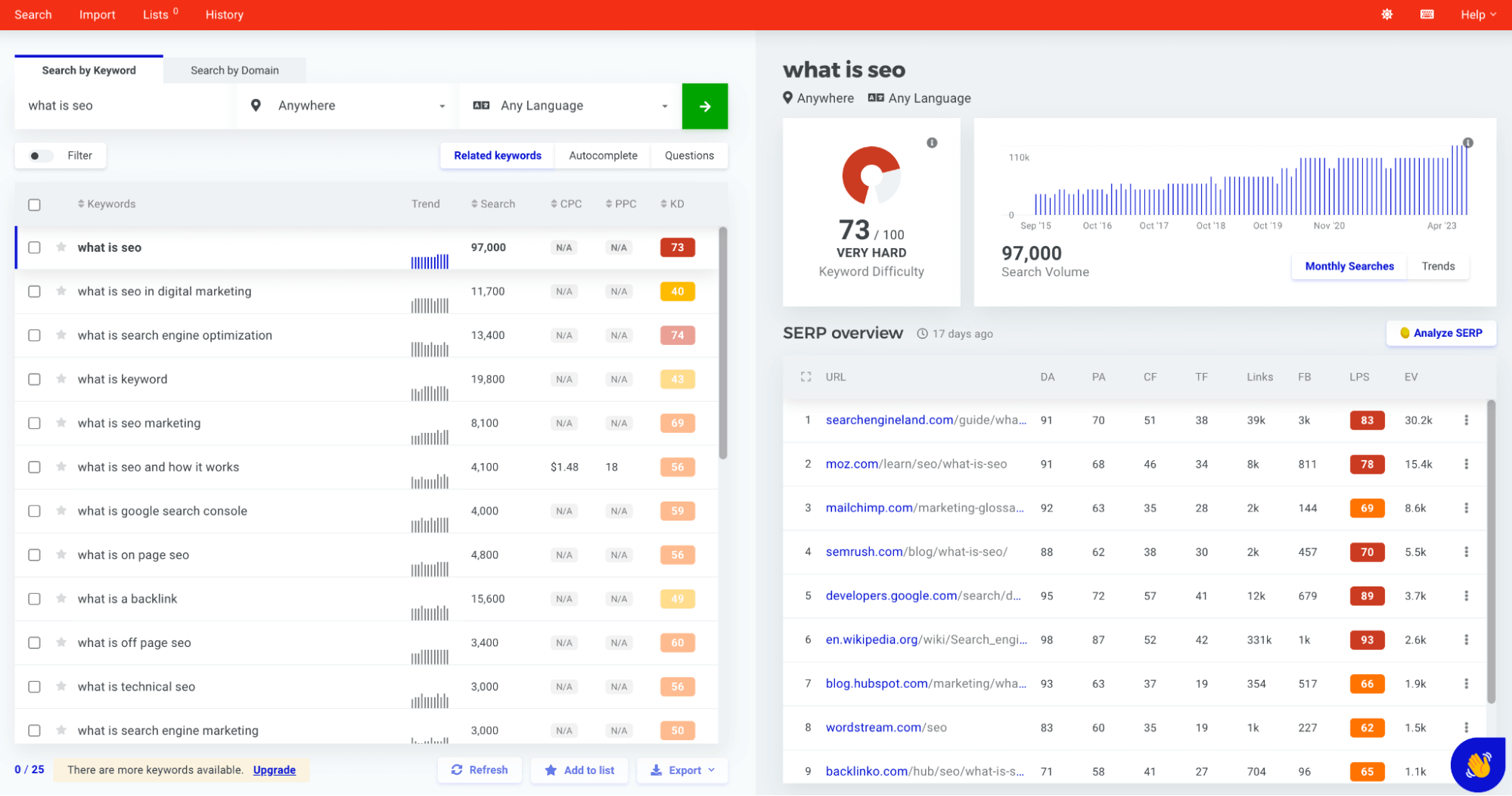Open the keyboard shortcuts icon in top bar
The height and width of the screenshot is (796, 1512).
point(1427,14)
